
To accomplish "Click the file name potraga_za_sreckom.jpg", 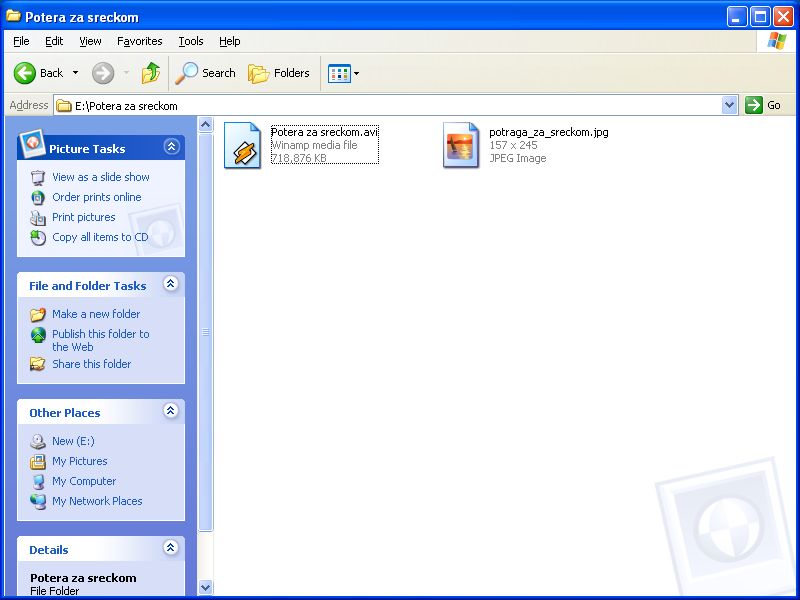I will (549, 132).
